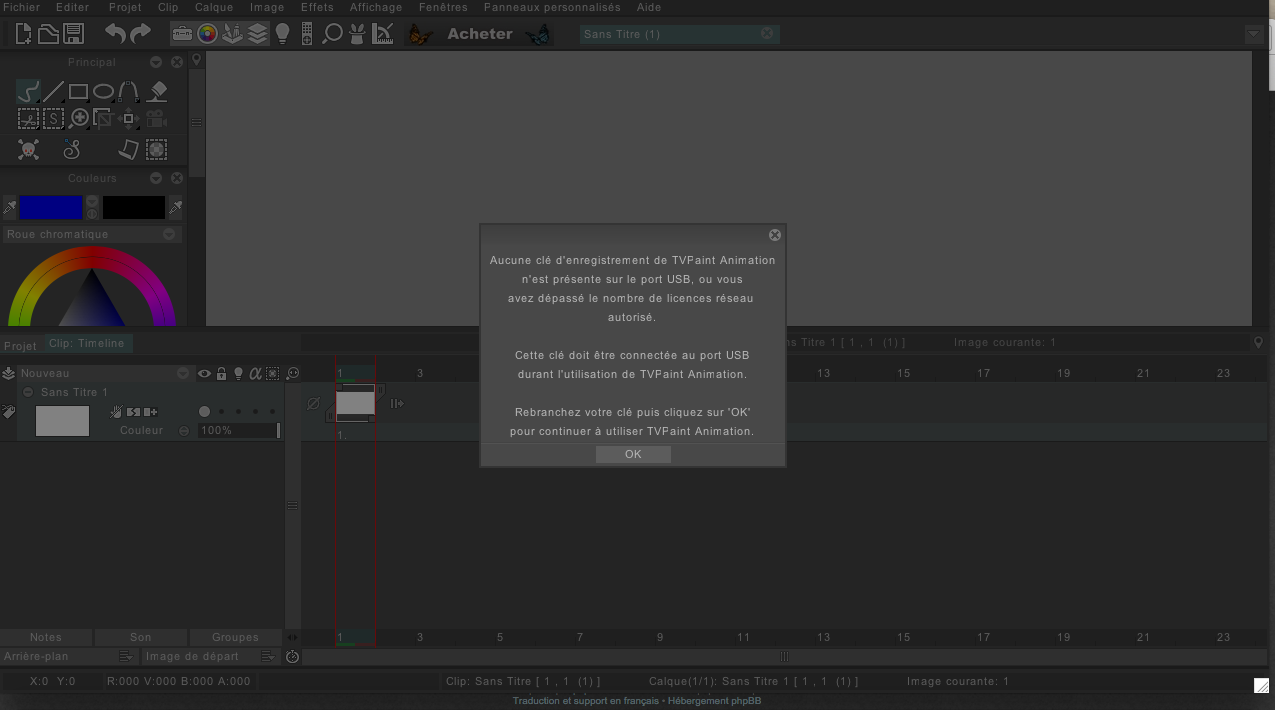Click OK in the USB key dialog
This screenshot has width=1275, height=710.
633,454
